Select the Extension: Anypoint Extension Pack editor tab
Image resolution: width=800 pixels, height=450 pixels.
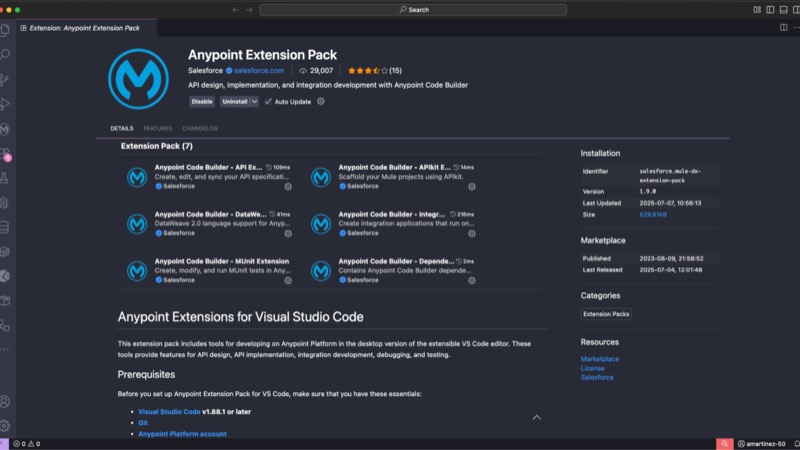click(85, 28)
